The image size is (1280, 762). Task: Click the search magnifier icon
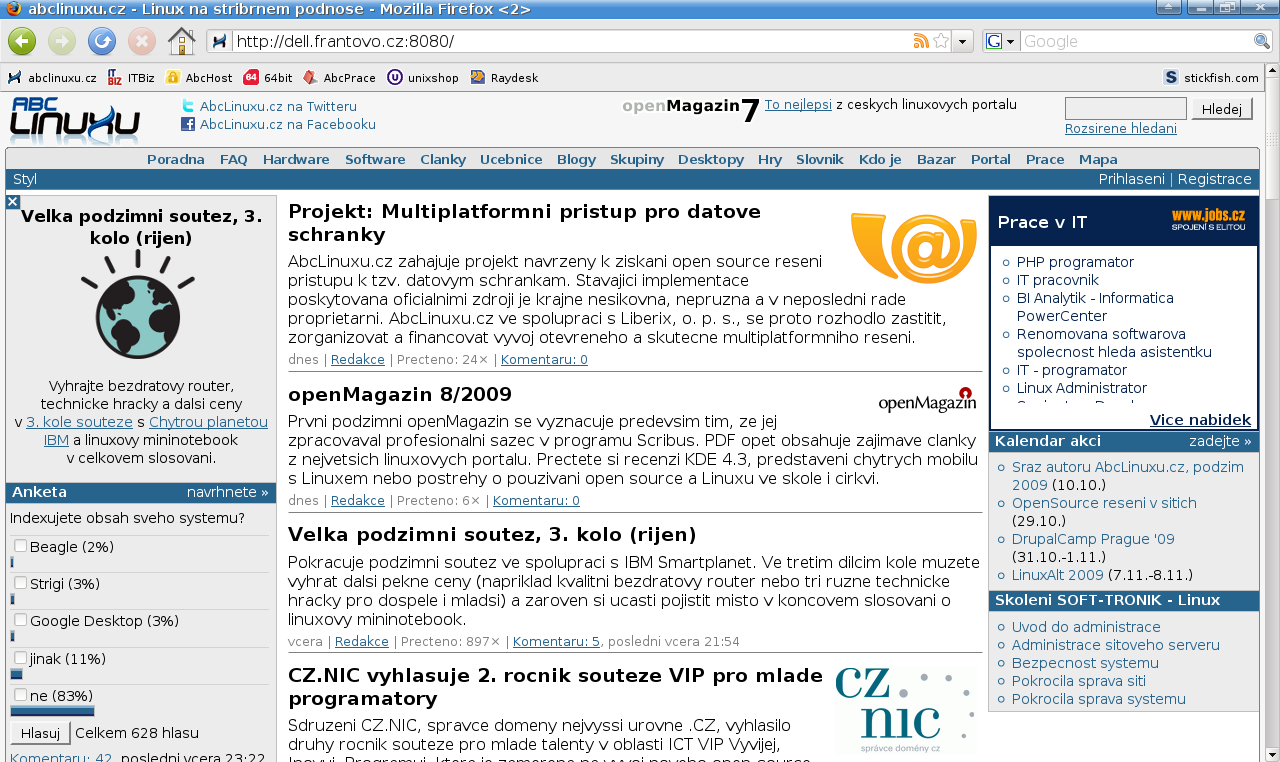coord(1262,41)
